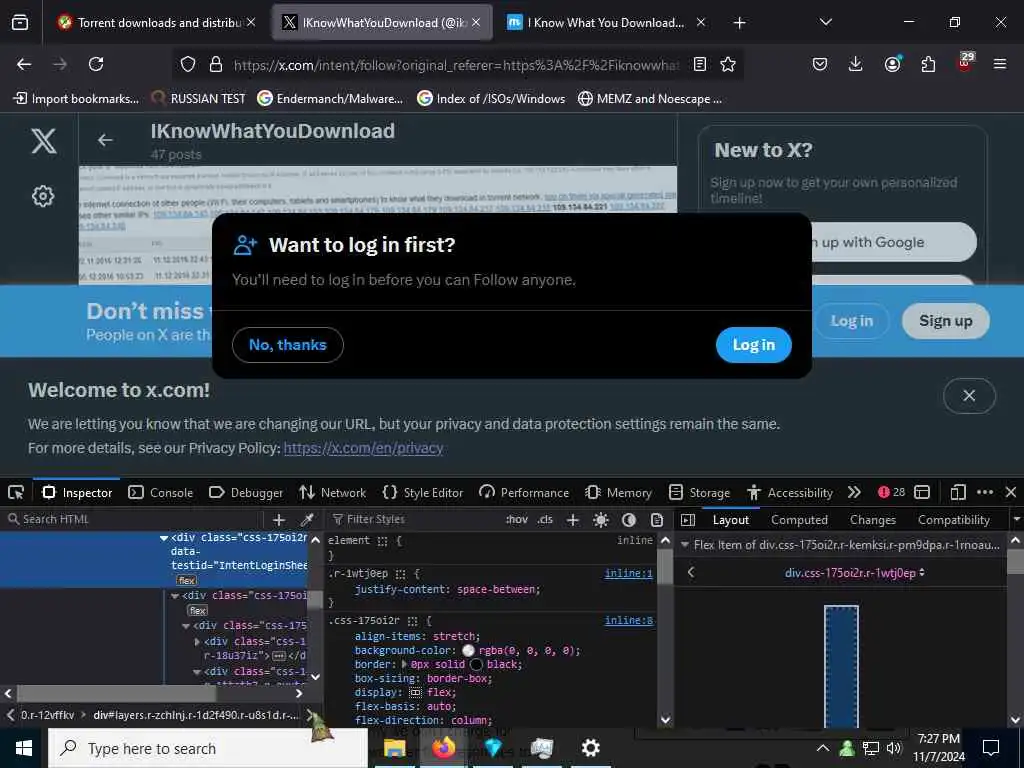Toggle print media simulation
This screenshot has width=1024, height=768.
click(657, 520)
